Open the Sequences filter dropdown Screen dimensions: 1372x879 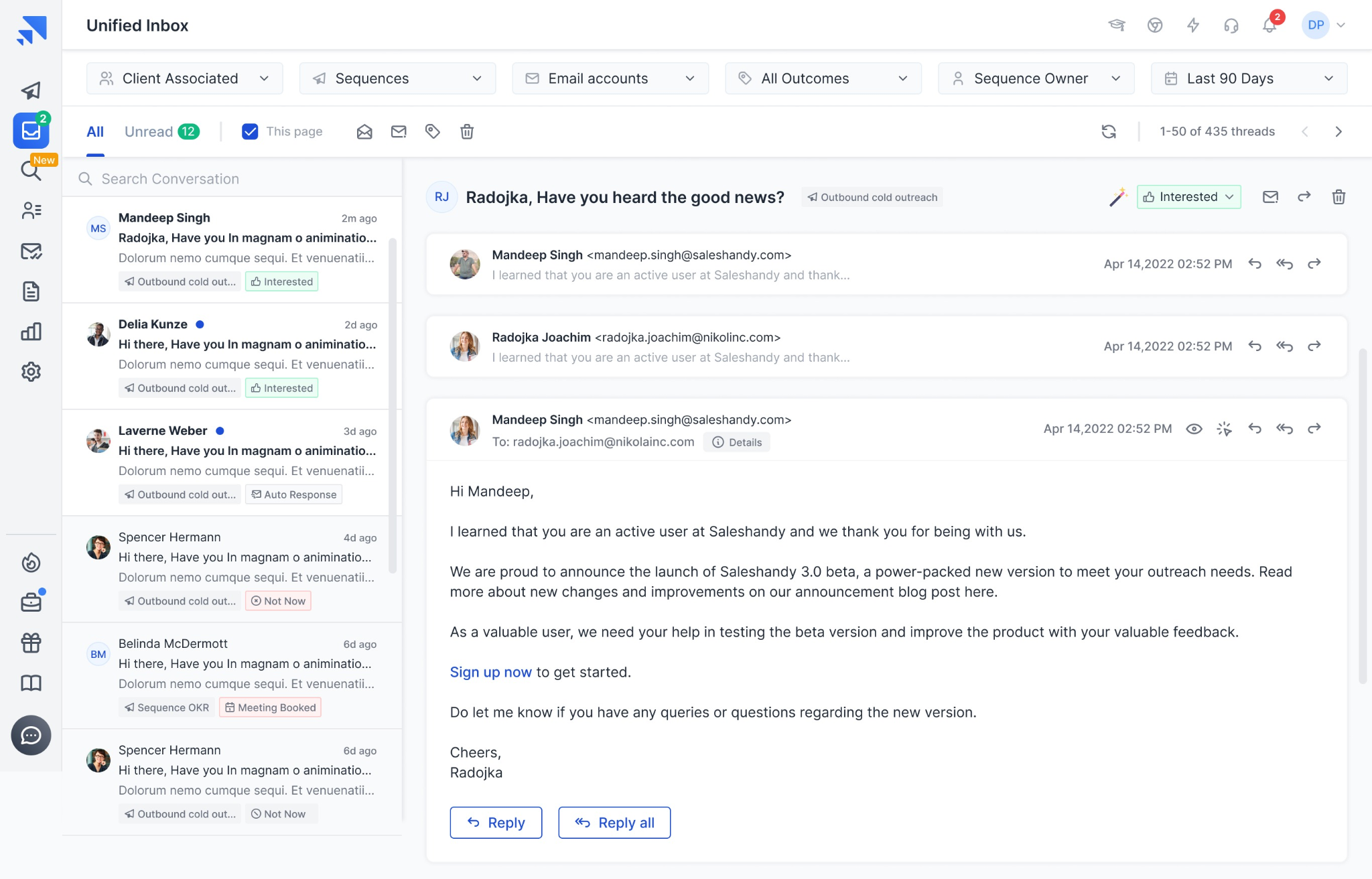tap(398, 78)
